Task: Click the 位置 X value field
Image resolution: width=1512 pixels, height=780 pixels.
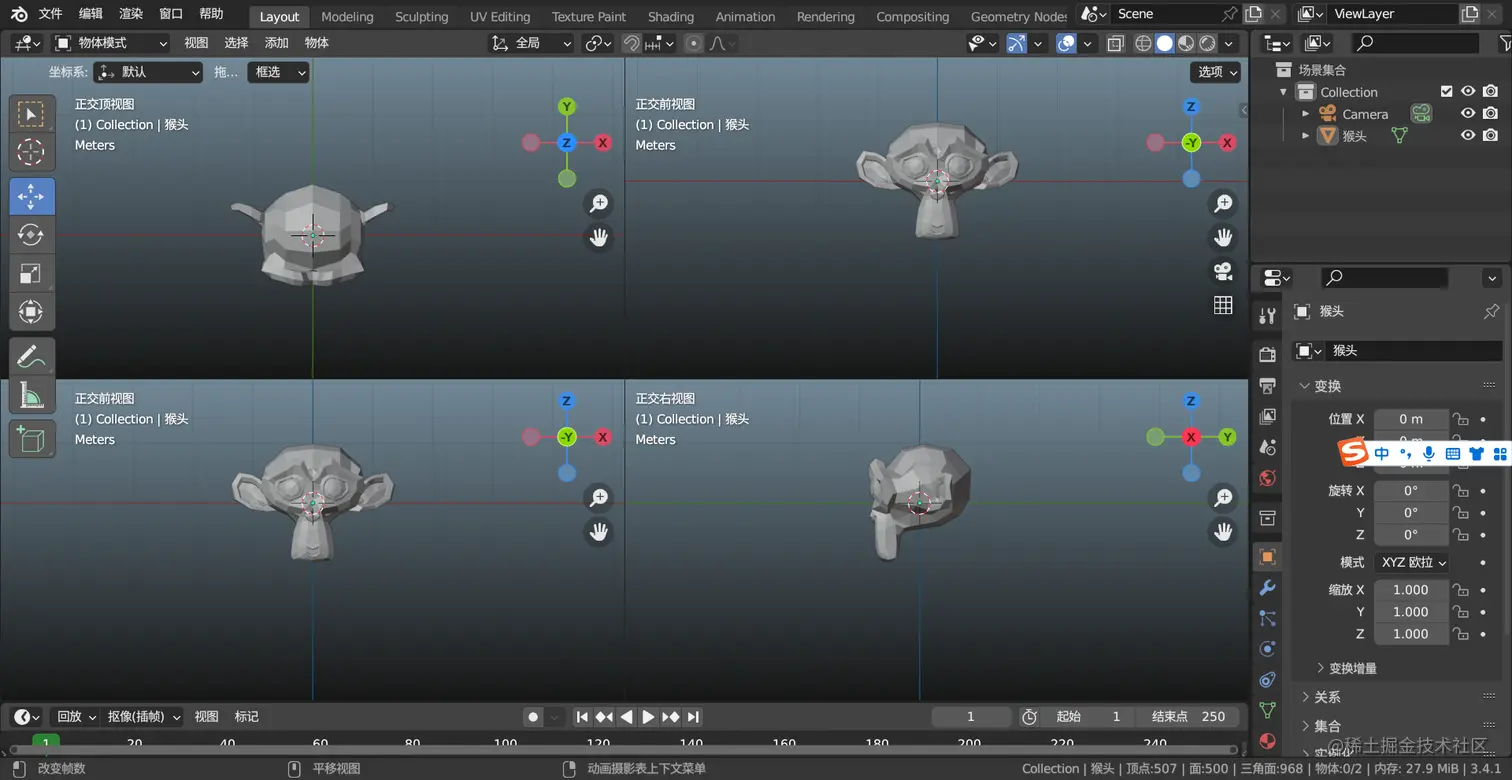Action: [x=1411, y=419]
